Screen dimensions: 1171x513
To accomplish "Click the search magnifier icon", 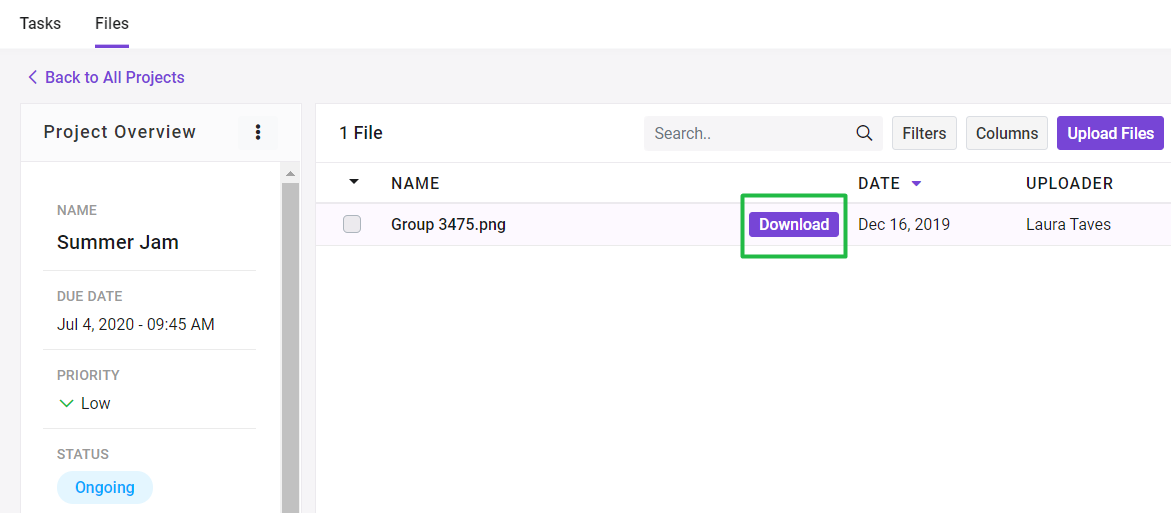I will pos(864,133).
